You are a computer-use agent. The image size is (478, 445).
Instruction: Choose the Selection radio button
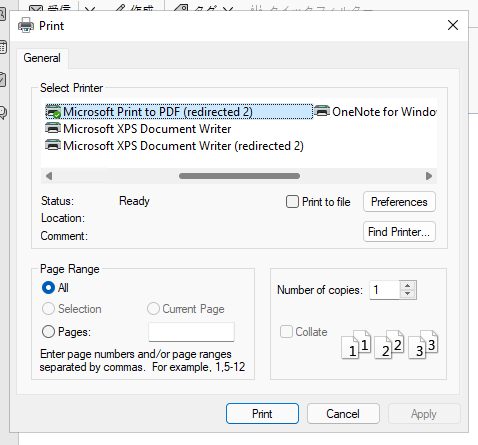pyautogui.click(x=48, y=309)
